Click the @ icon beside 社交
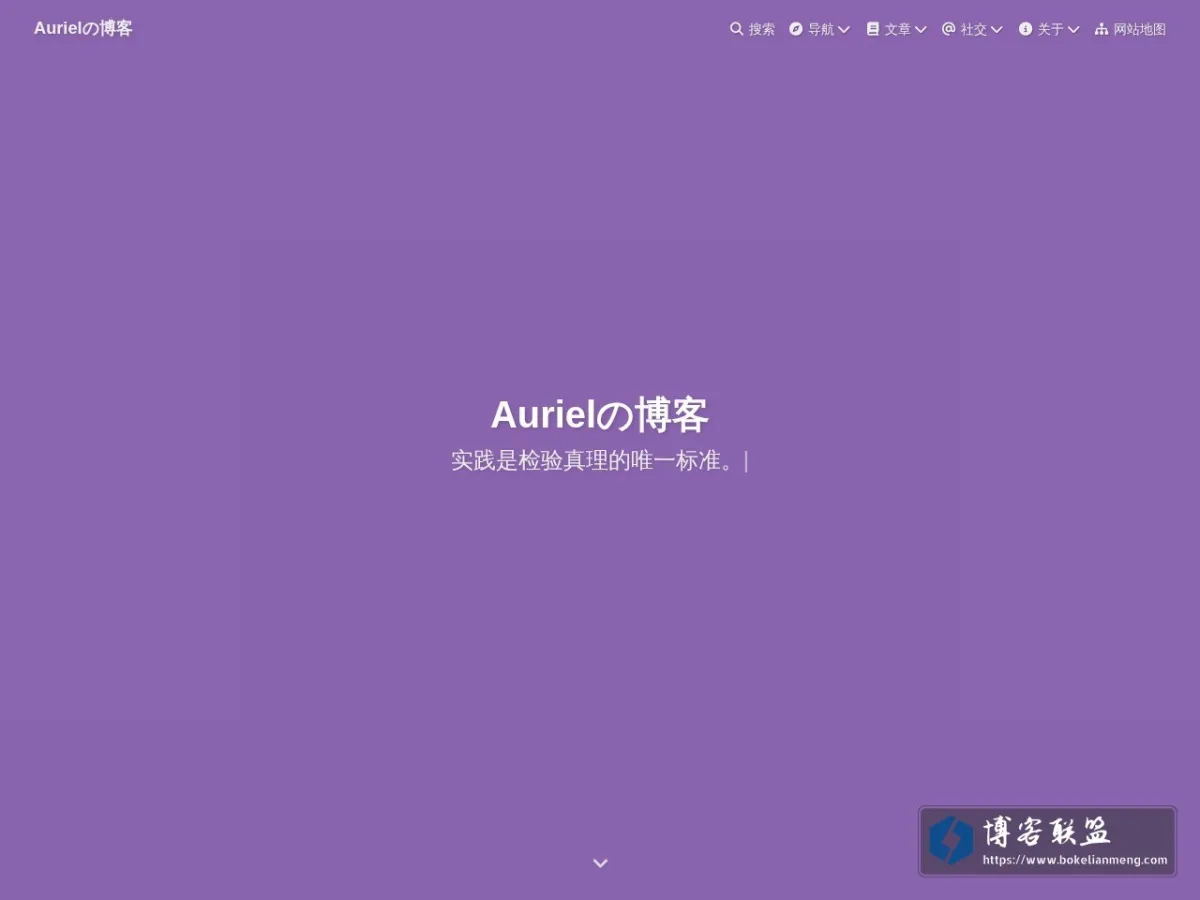The height and width of the screenshot is (900, 1200). (x=949, y=29)
